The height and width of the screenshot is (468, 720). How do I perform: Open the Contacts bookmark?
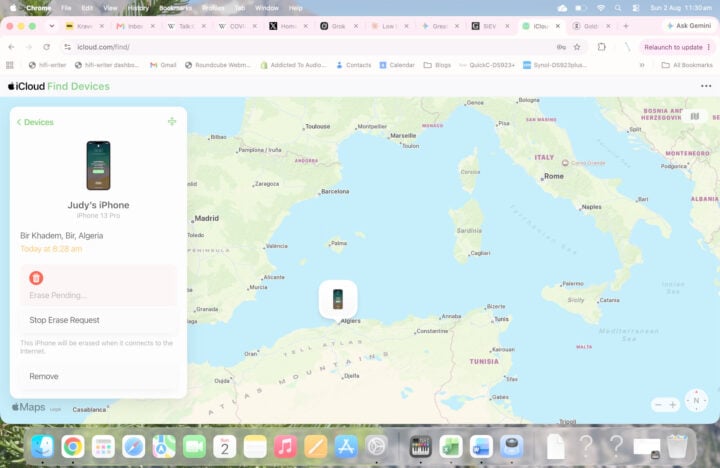pos(354,65)
